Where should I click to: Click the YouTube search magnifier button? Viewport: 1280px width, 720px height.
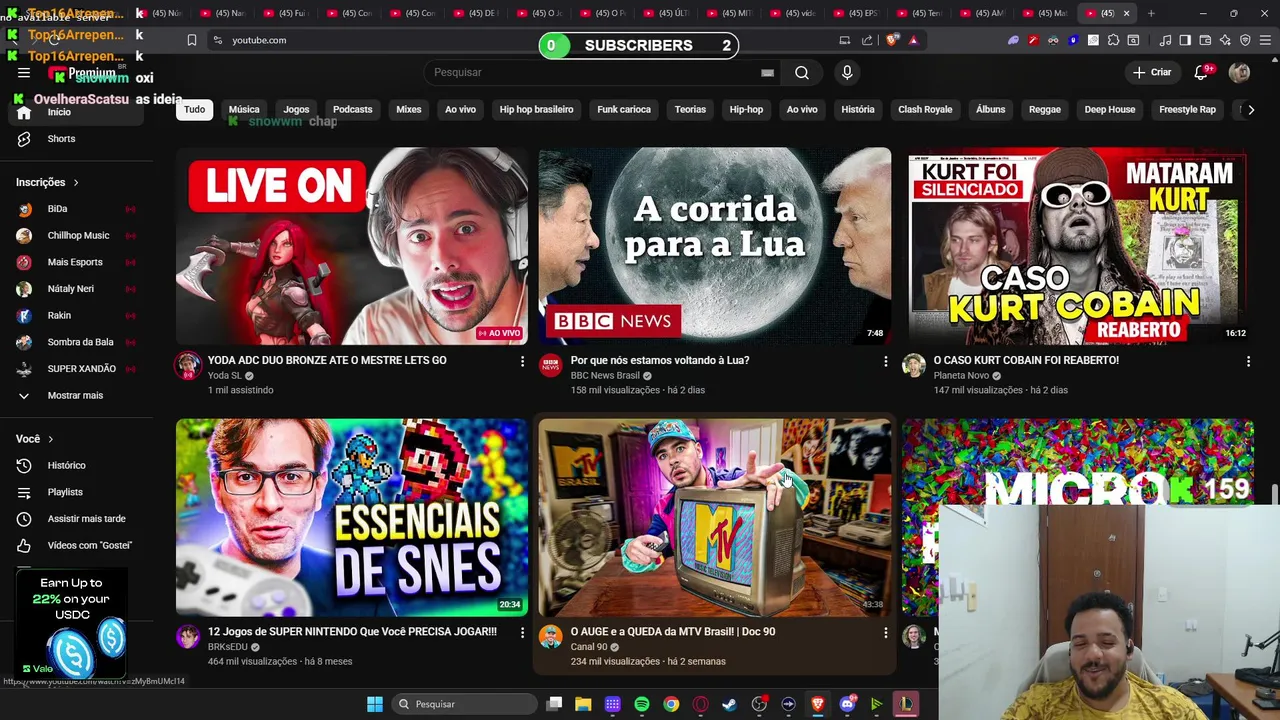[x=802, y=72]
